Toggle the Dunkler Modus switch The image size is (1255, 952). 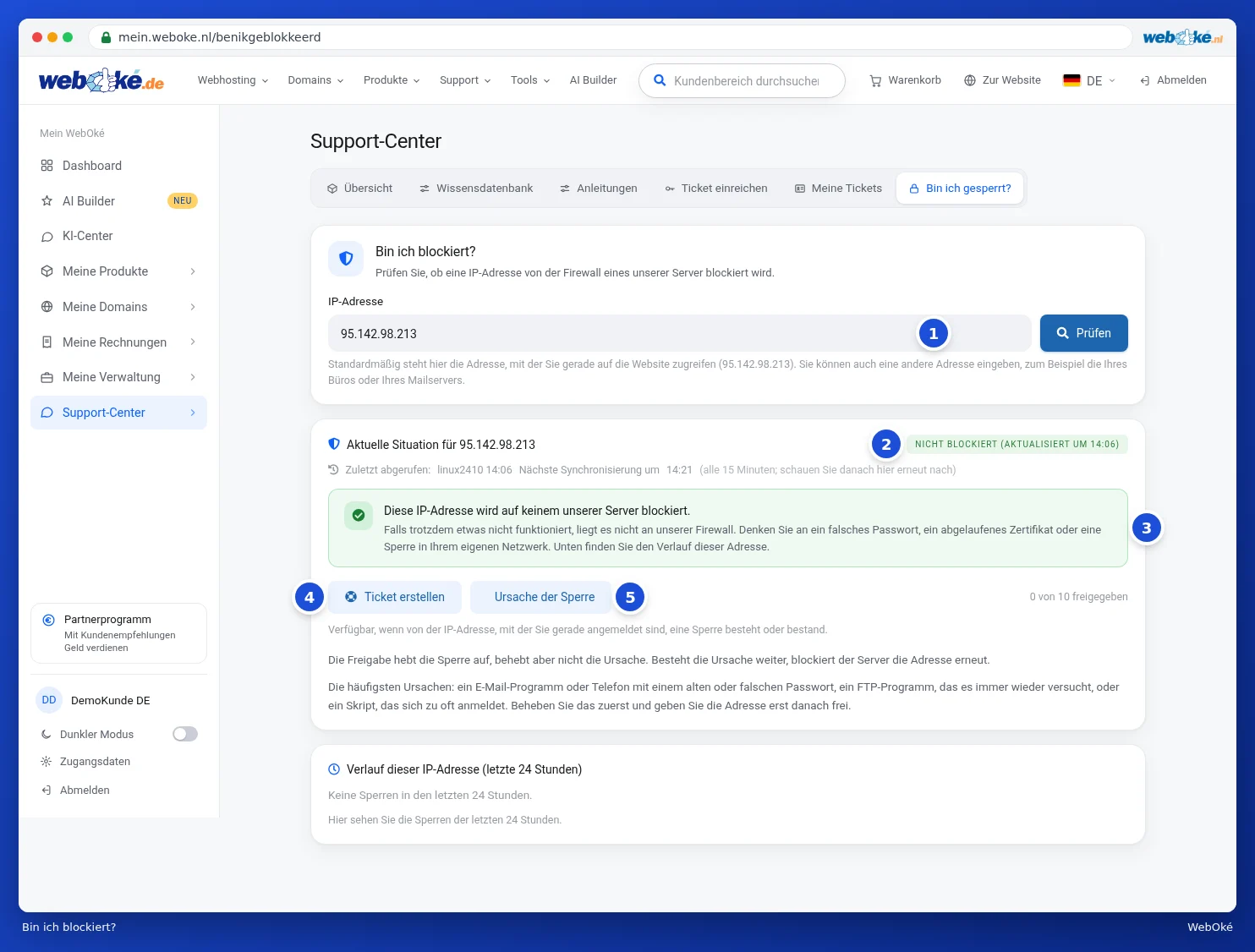coord(185,734)
